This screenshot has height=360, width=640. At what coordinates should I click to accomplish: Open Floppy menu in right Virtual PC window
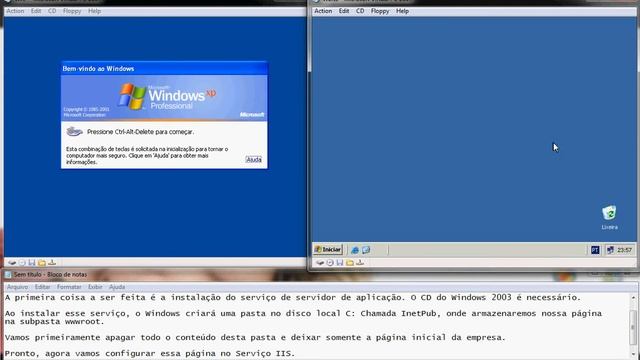coord(380,11)
